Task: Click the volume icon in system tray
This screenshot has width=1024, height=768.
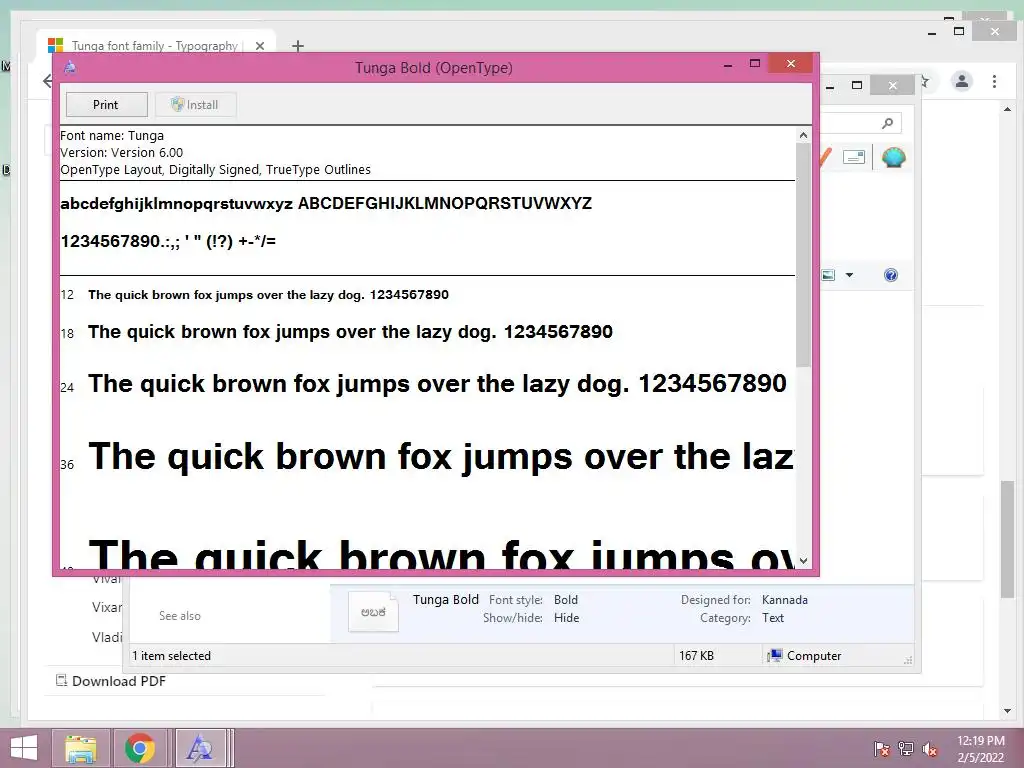Action: pos(930,749)
